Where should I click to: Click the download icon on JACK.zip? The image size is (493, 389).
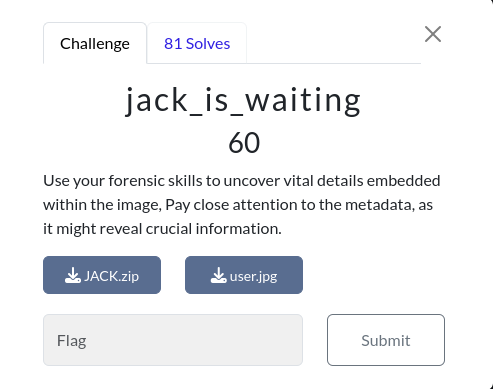[x=73, y=275]
